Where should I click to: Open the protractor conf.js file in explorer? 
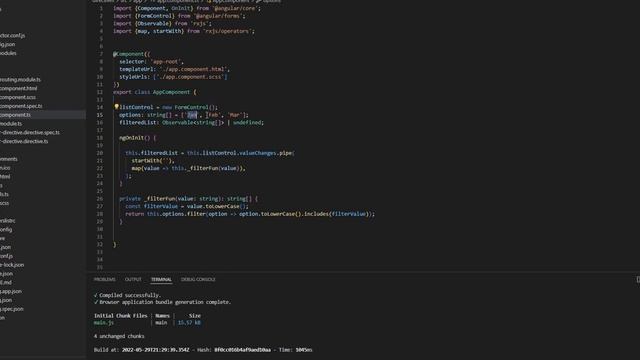tap(13, 36)
